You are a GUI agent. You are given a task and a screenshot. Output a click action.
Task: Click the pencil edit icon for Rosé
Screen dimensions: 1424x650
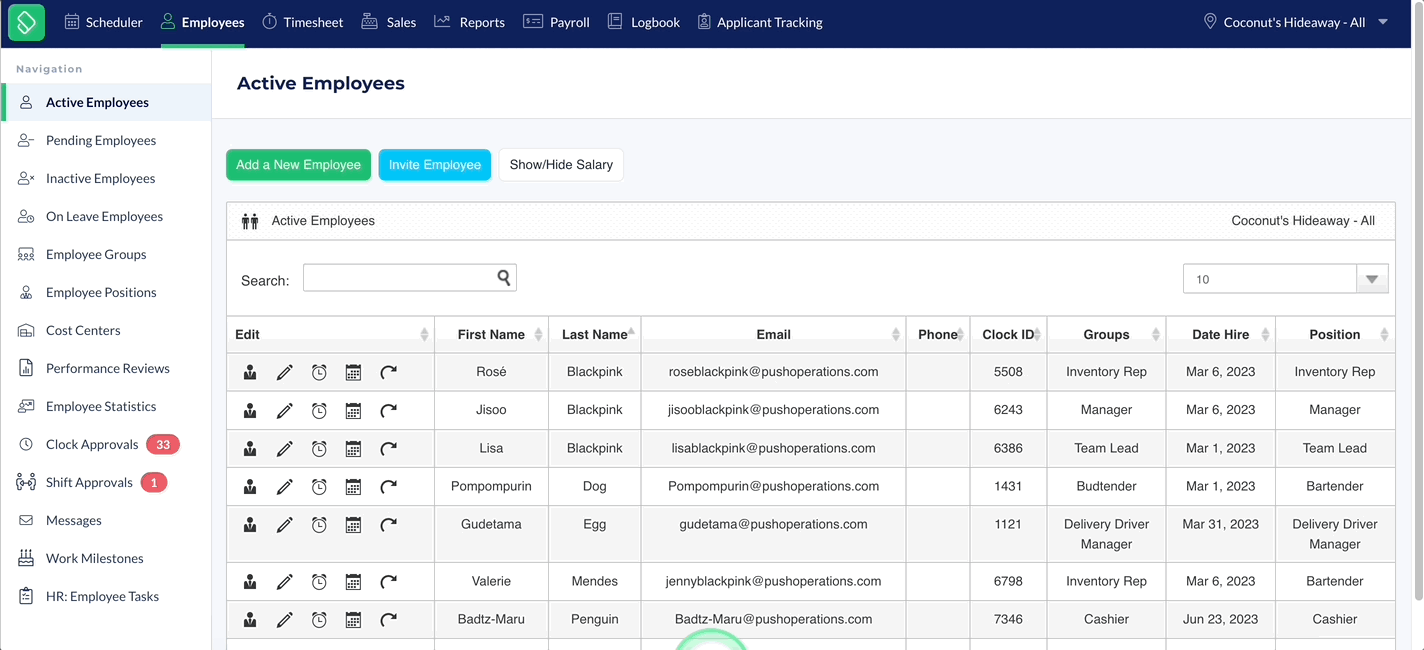click(285, 372)
